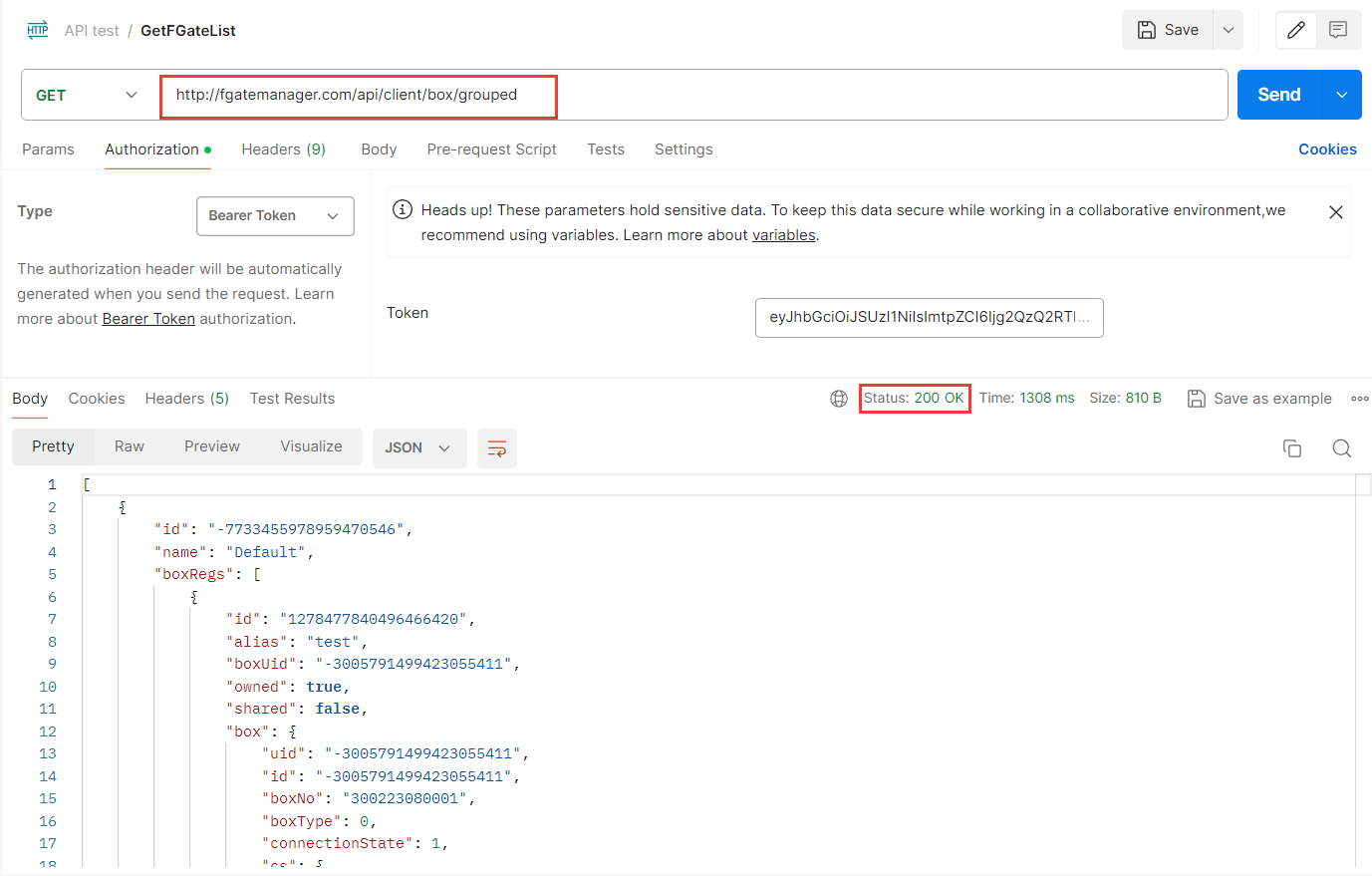Click the "Default" name value
Viewport: 1372px width, 876px height.
tap(265, 552)
